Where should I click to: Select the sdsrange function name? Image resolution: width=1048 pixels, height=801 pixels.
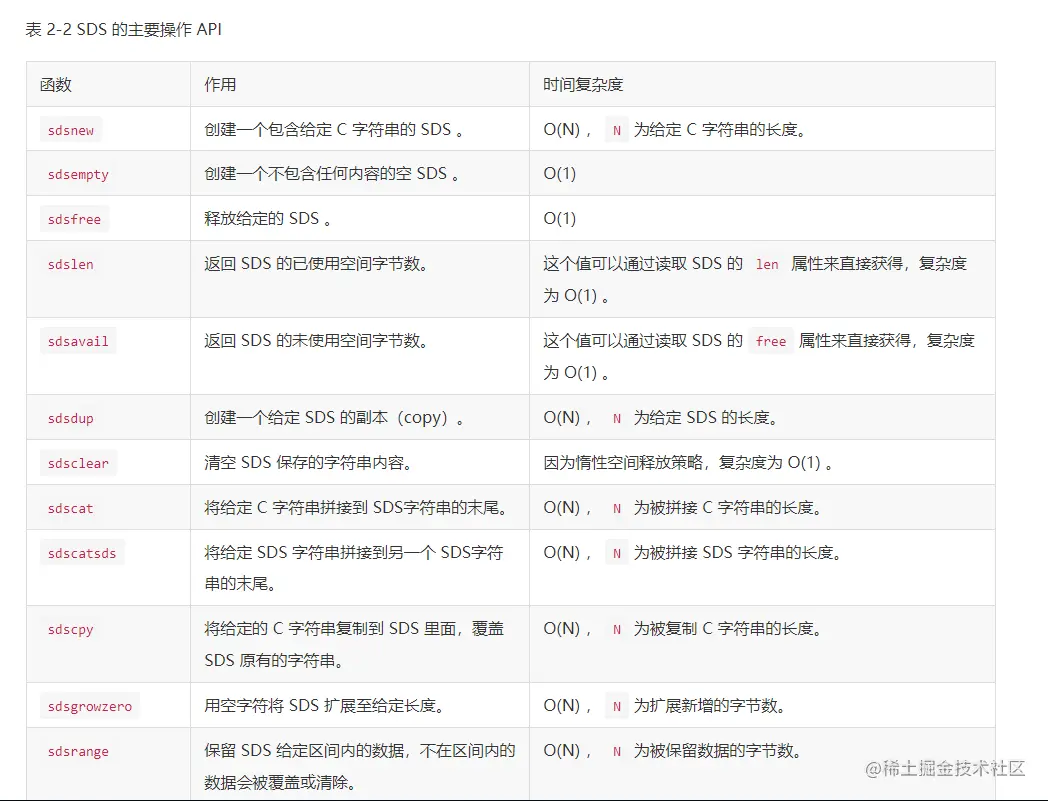(x=78, y=752)
